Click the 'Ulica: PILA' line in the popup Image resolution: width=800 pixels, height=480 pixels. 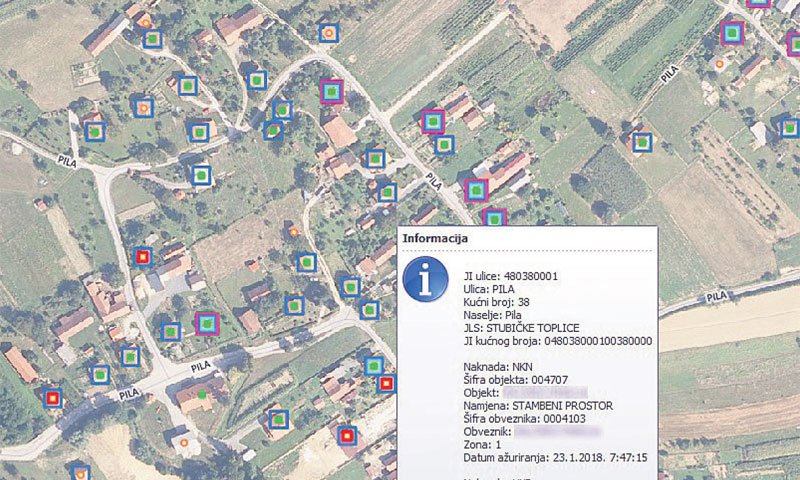489,289
